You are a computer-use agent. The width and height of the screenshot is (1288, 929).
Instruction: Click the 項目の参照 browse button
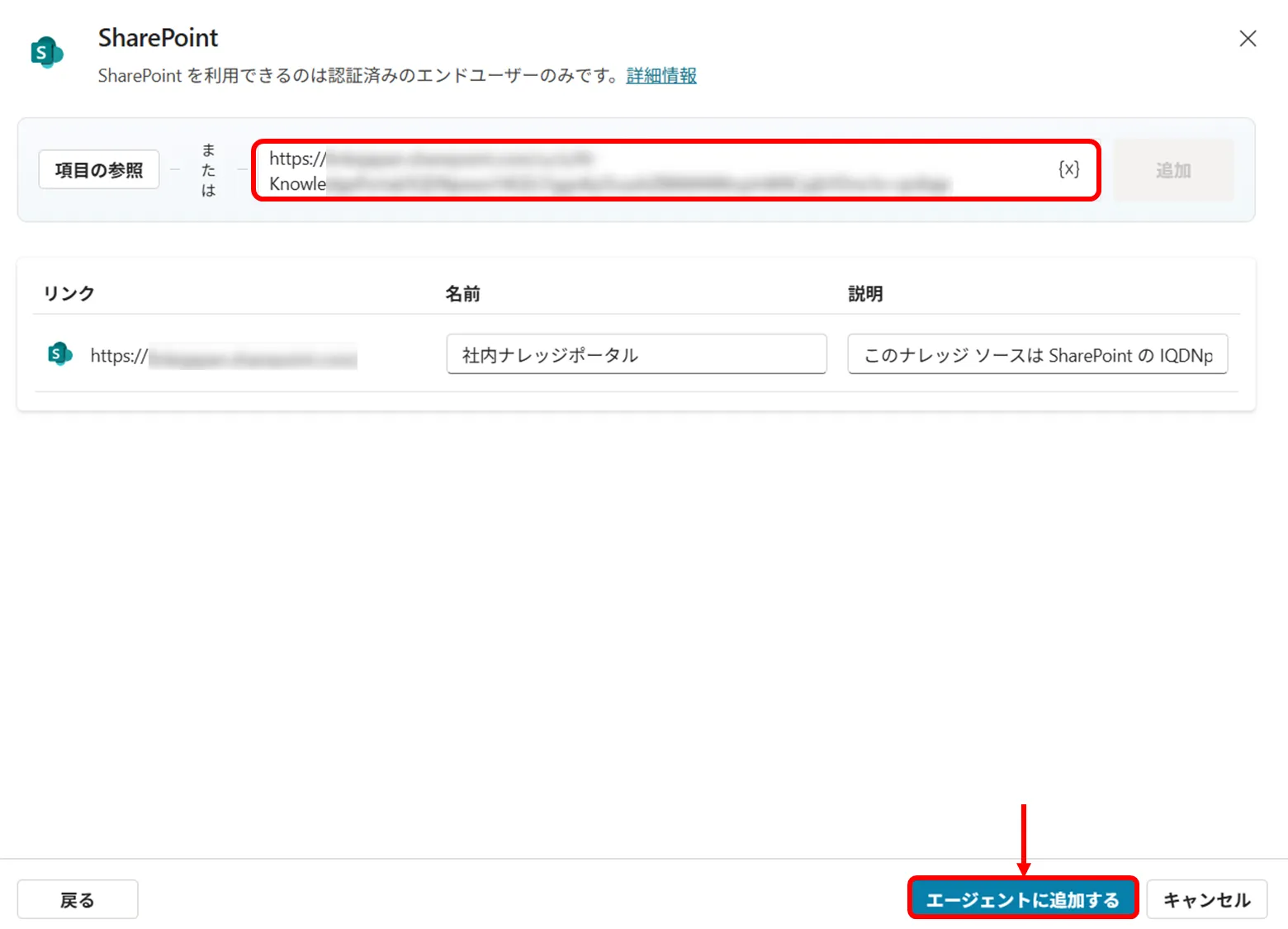click(98, 169)
